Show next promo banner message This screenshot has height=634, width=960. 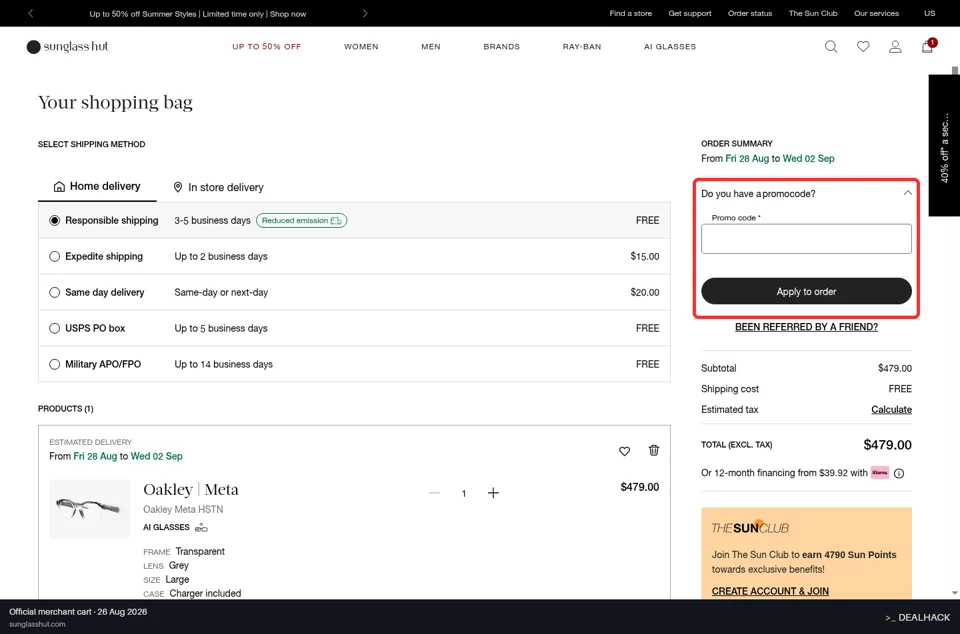point(366,13)
